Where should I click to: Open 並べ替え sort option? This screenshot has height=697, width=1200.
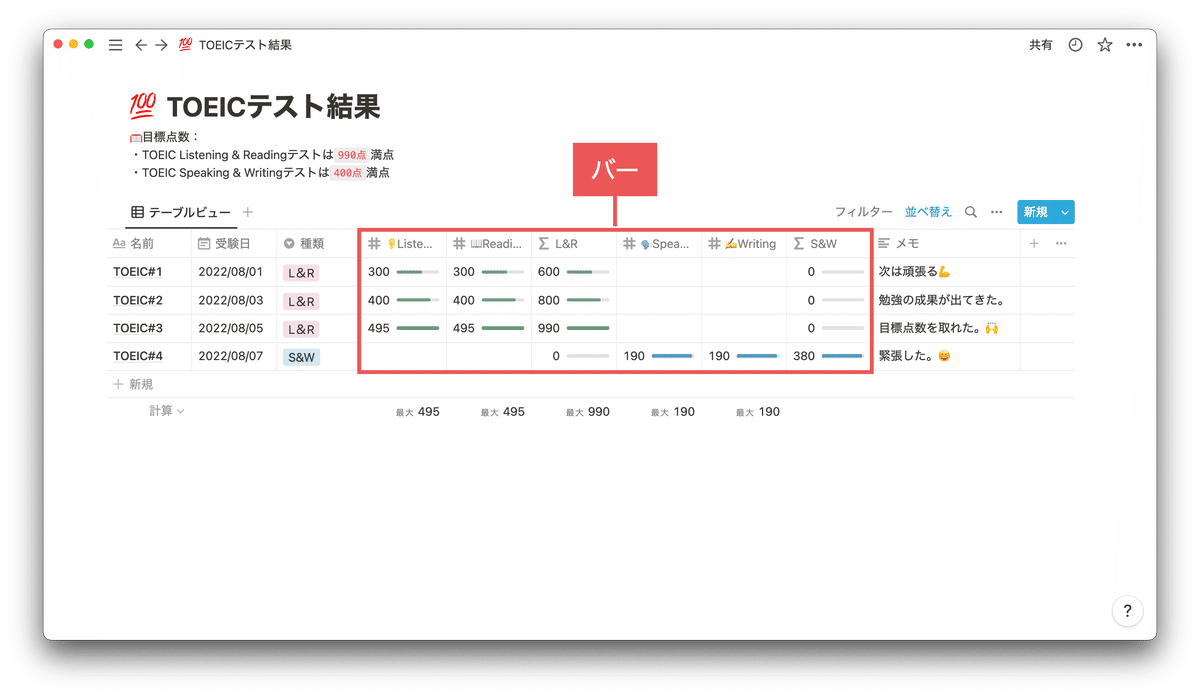point(928,212)
